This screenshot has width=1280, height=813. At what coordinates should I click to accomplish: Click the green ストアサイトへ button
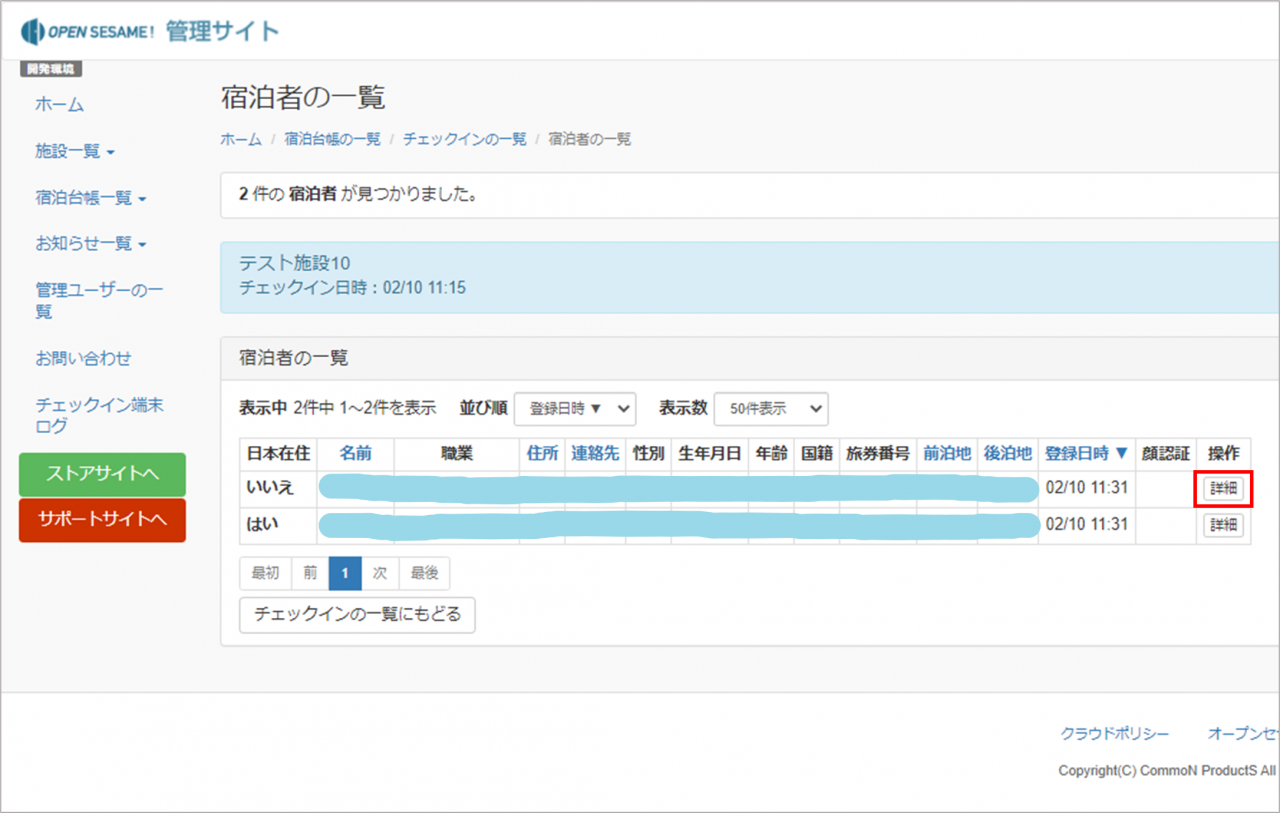pos(102,474)
